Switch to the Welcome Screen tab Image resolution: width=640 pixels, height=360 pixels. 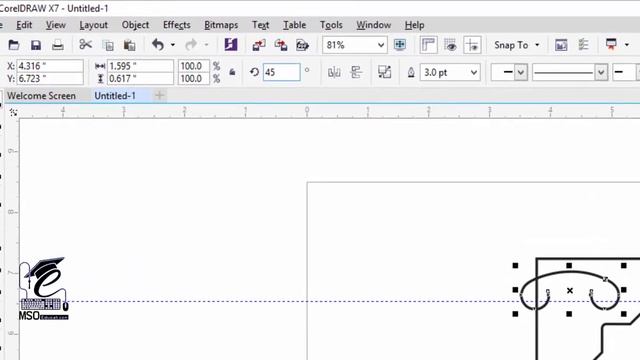41,96
